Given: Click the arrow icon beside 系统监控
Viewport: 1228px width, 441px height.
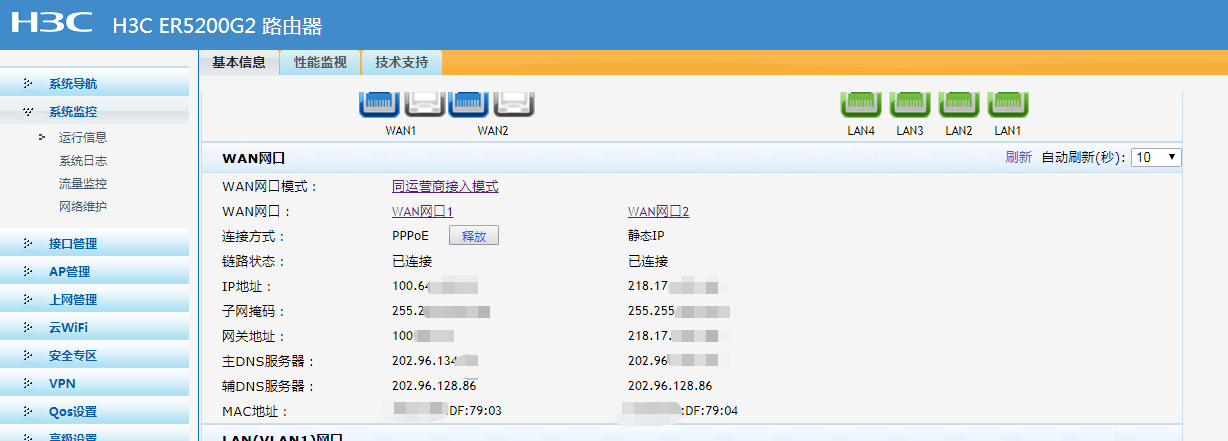Looking at the screenshot, I should click(28, 112).
